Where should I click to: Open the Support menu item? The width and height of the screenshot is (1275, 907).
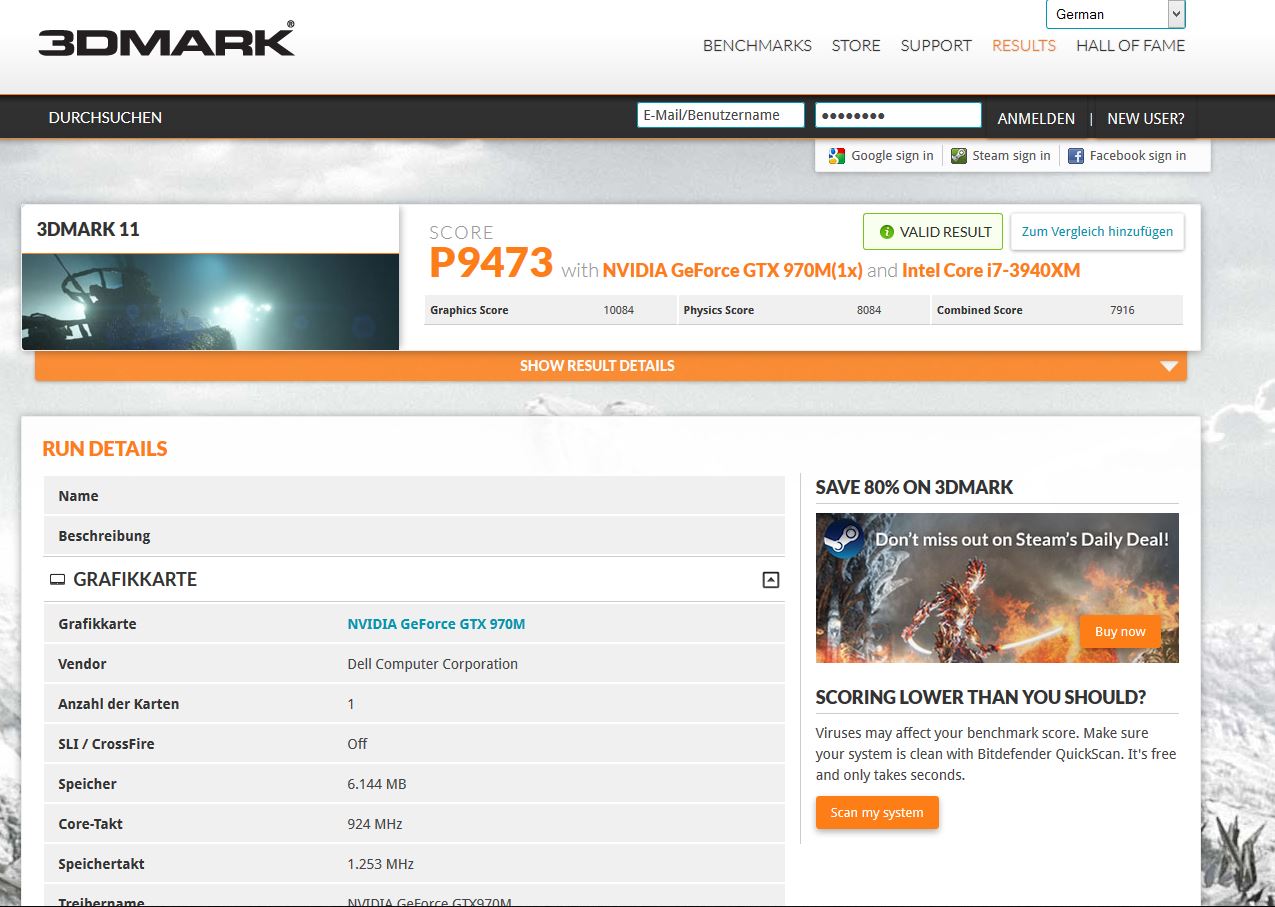click(x=936, y=46)
